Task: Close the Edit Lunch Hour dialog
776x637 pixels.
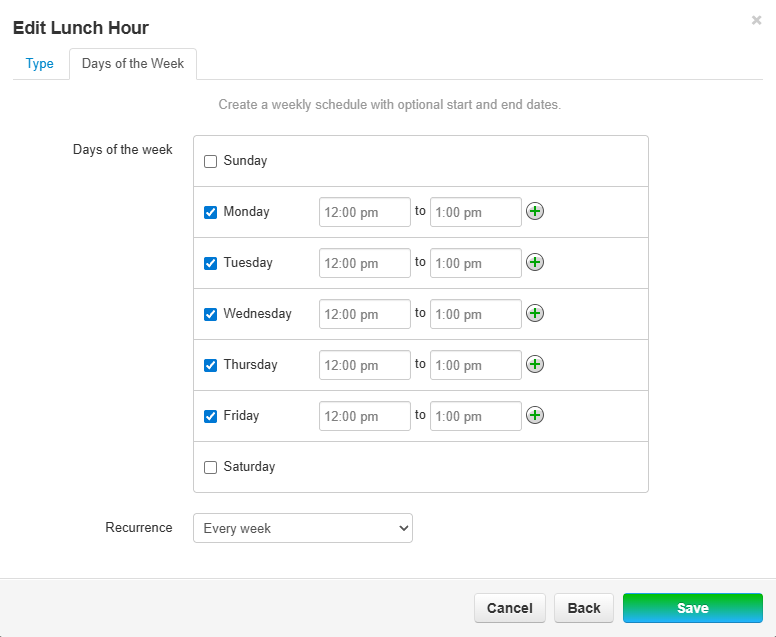Action: pos(756,20)
